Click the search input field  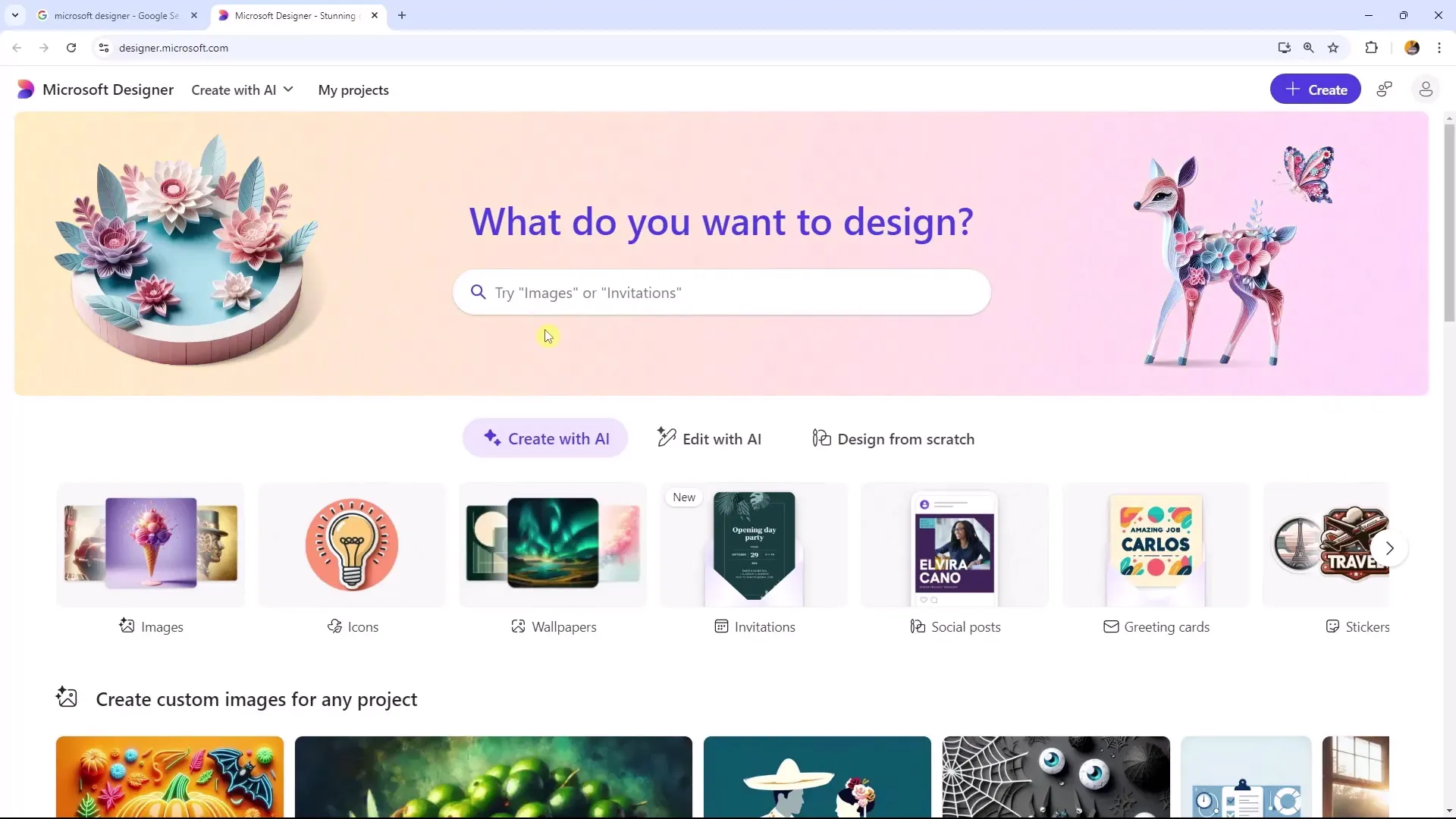pyautogui.click(x=721, y=292)
